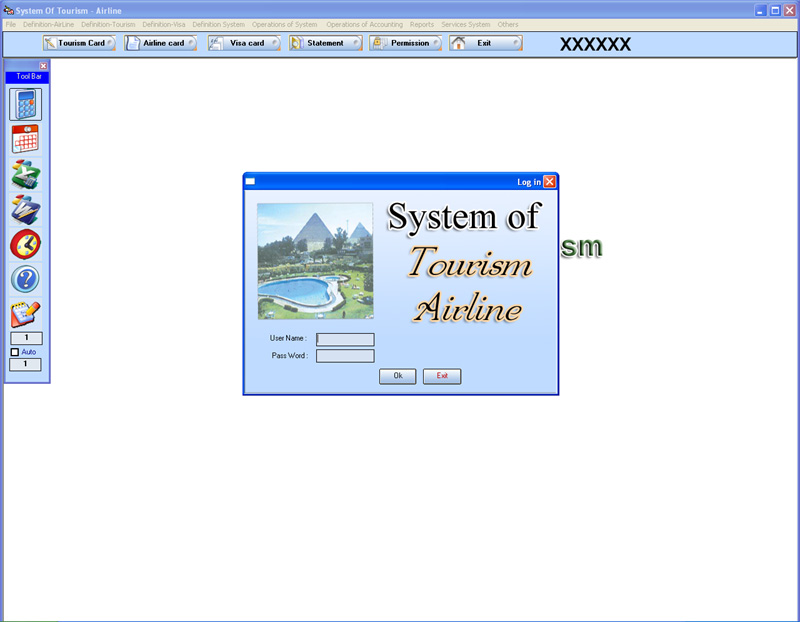Open help via the question mark icon
800x622 pixels.
(x=26, y=279)
